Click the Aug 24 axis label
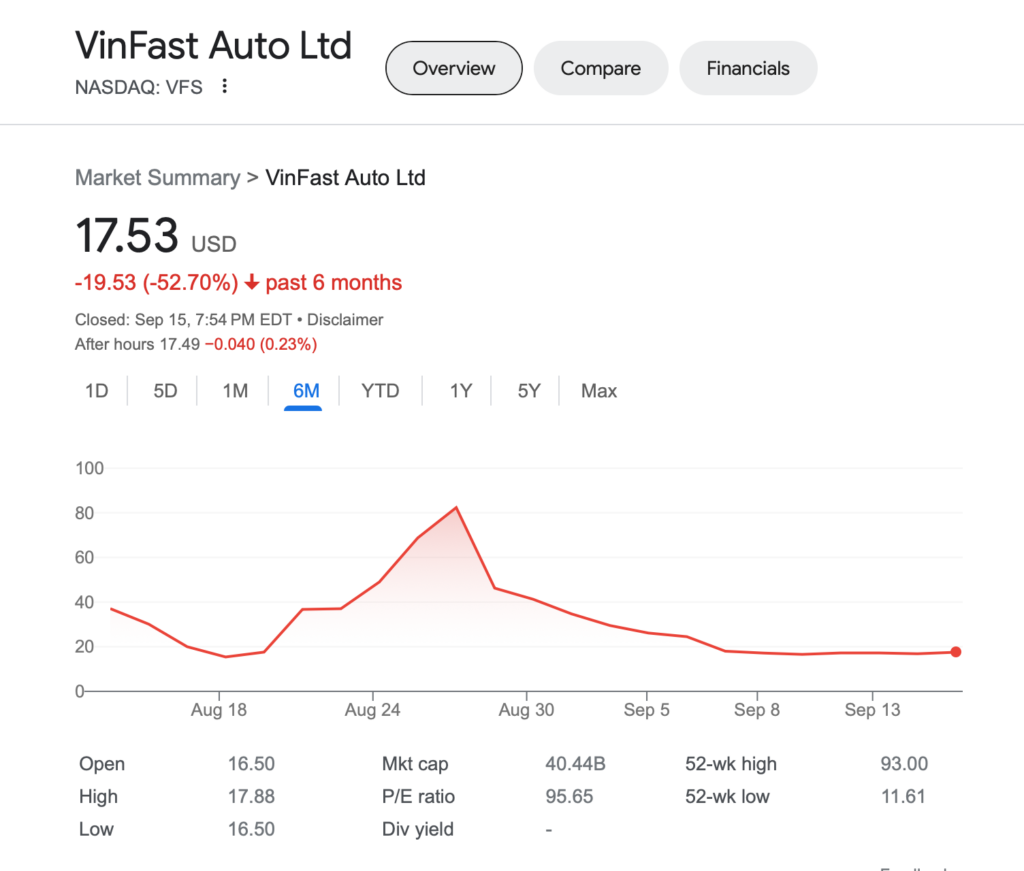The height and width of the screenshot is (871, 1024). 372,710
